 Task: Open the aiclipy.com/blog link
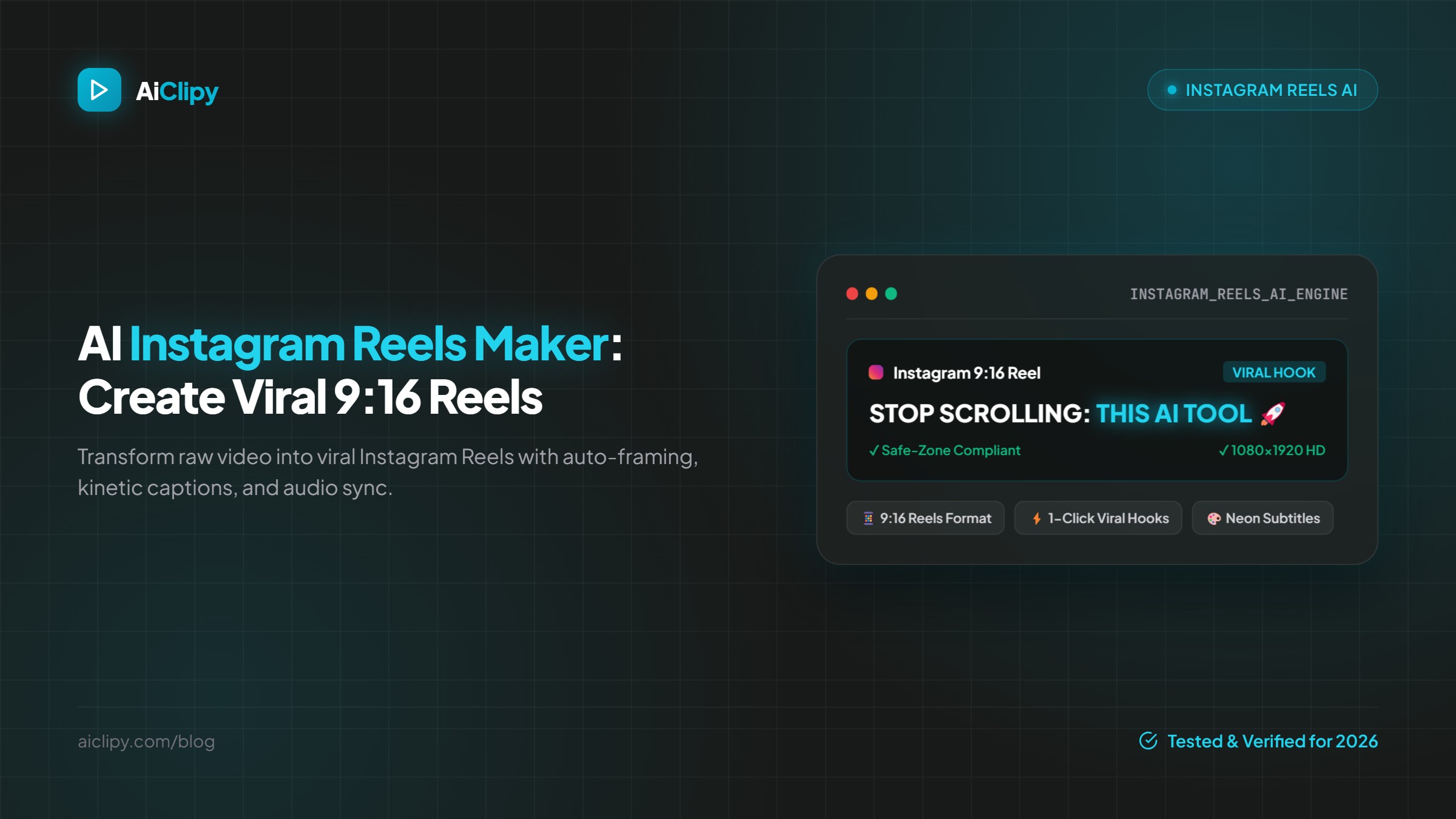pos(146,741)
